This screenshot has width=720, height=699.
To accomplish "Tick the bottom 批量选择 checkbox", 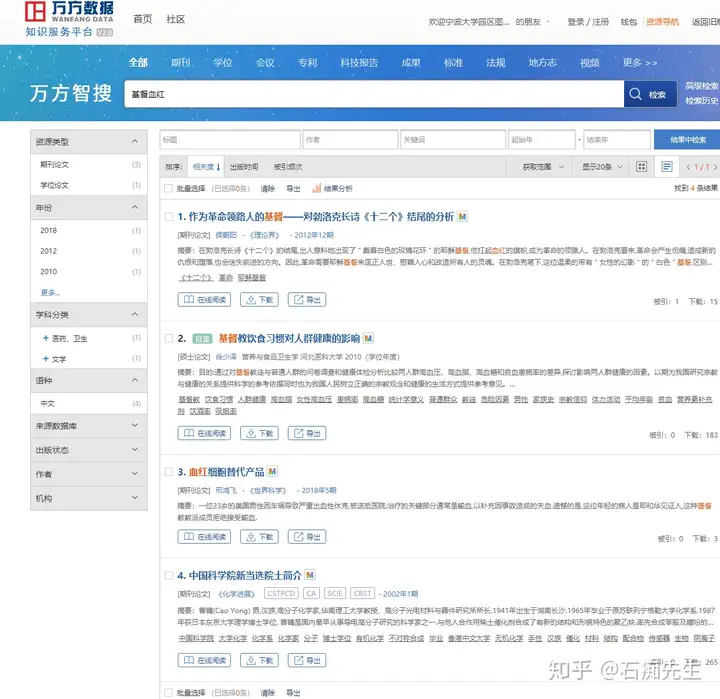I will [169, 693].
